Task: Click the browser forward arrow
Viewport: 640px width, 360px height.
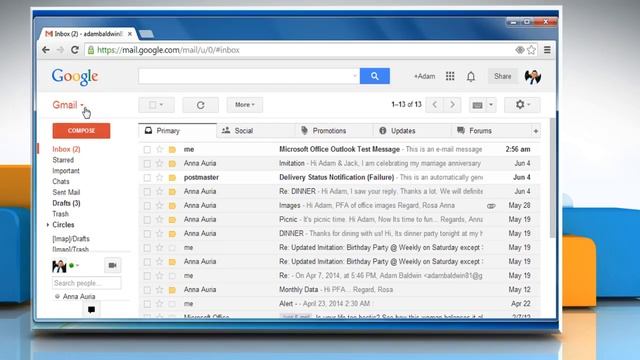Action: 60,50
